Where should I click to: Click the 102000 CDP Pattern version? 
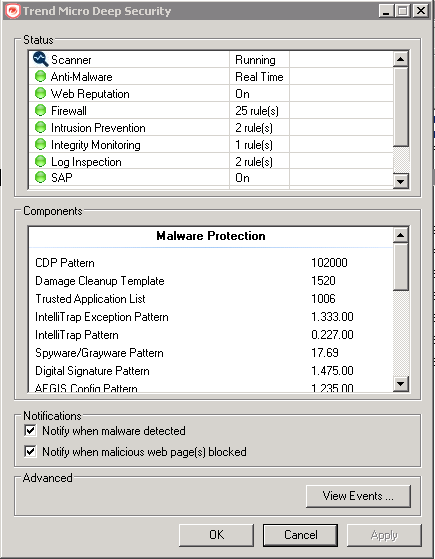pyautogui.click(x=329, y=263)
